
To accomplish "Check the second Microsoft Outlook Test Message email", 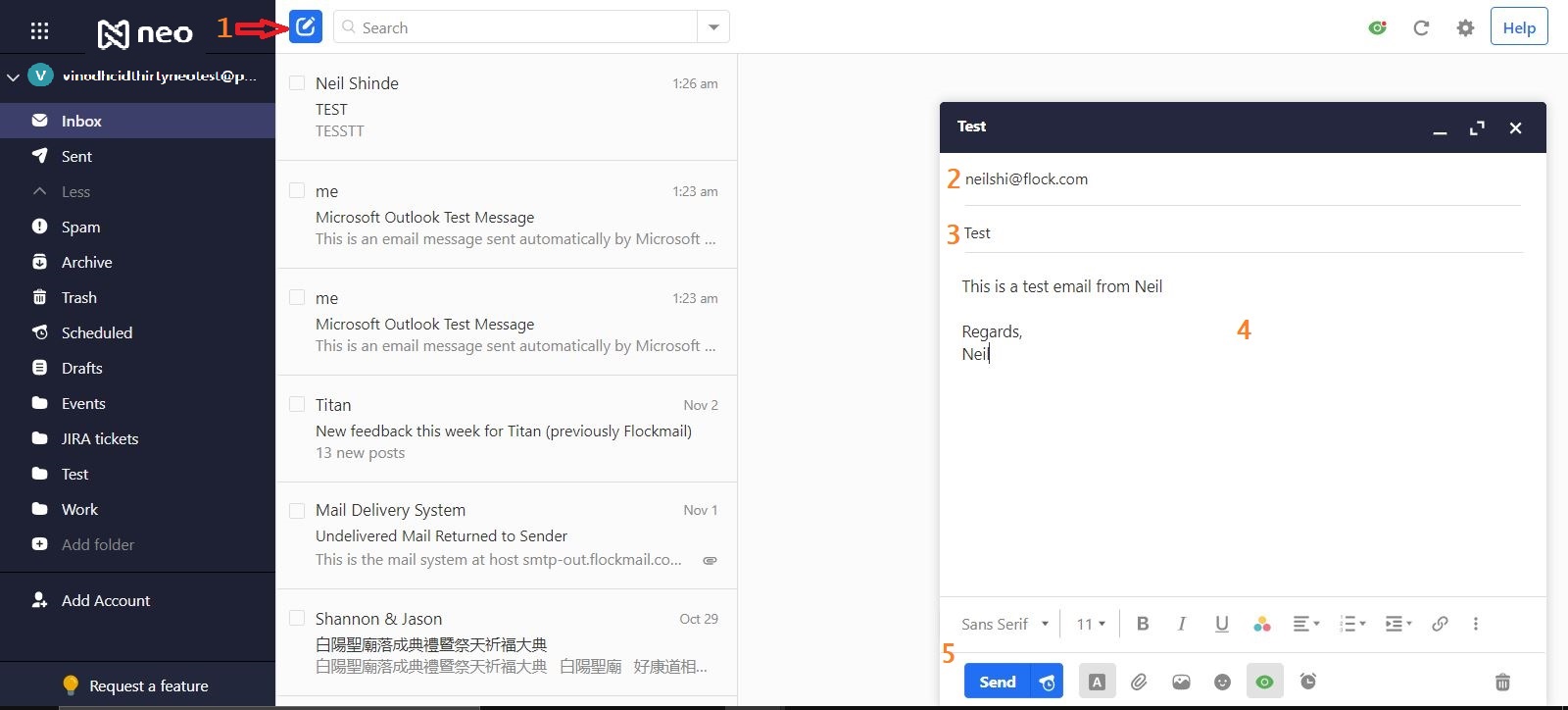I will click(297, 297).
